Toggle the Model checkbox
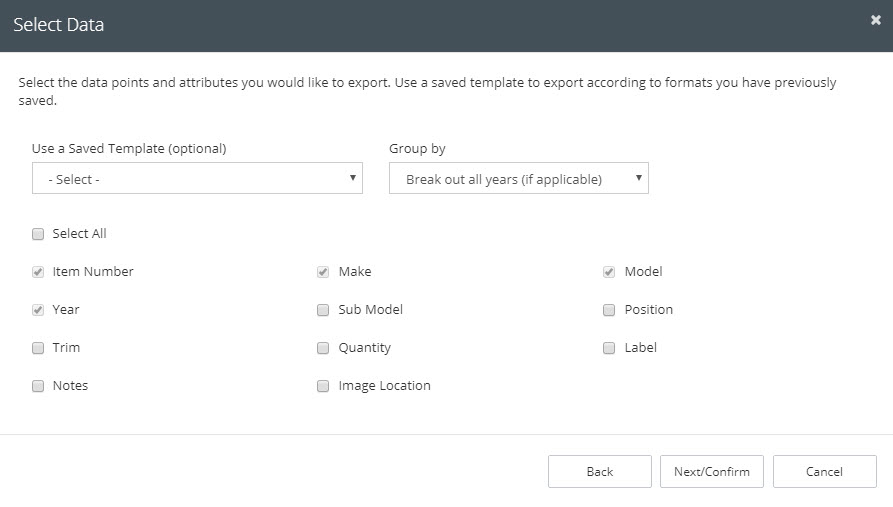Viewport: 893px width, 507px height. pyautogui.click(x=609, y=272)
